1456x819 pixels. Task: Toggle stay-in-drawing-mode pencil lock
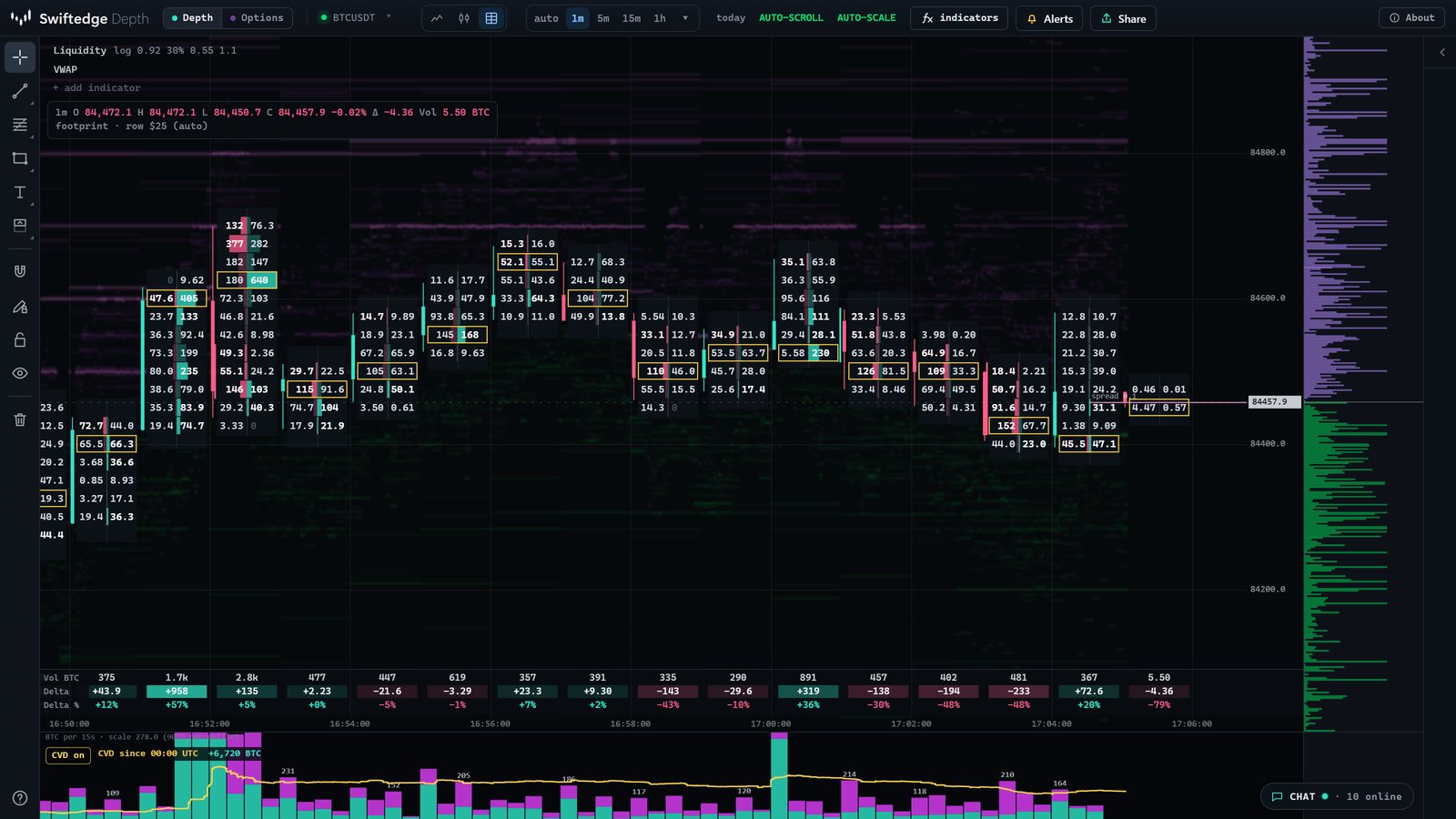tap(20, 306)
